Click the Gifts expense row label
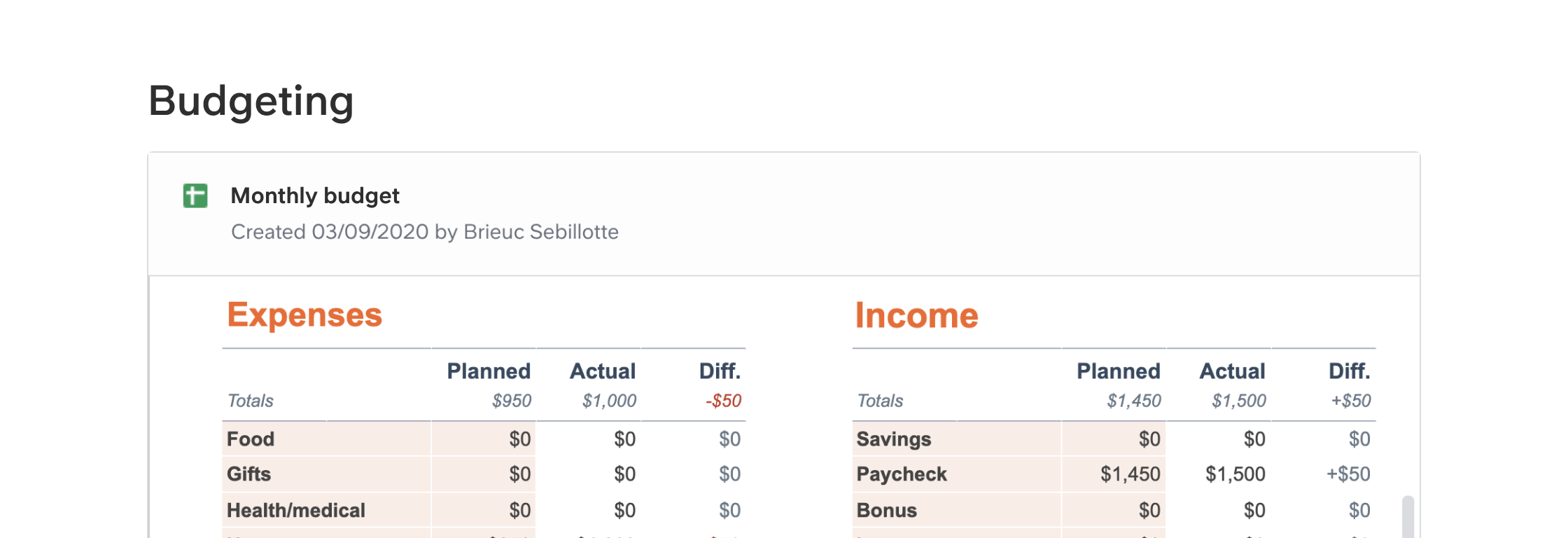Viewport: 1568px width, 538px height. [248, 474]
